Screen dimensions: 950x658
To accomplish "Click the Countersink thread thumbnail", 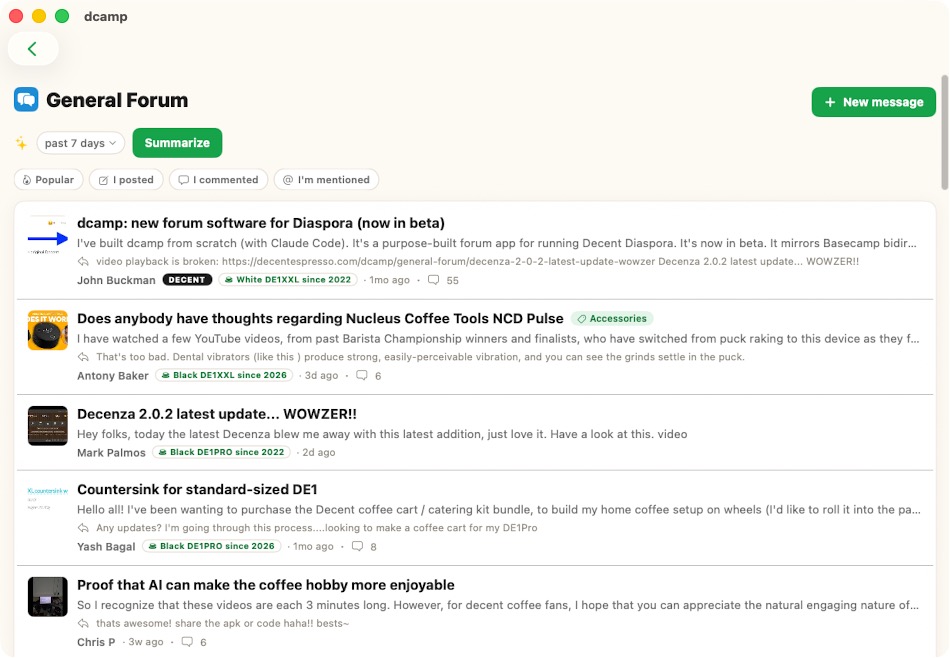I will point(48,501).
